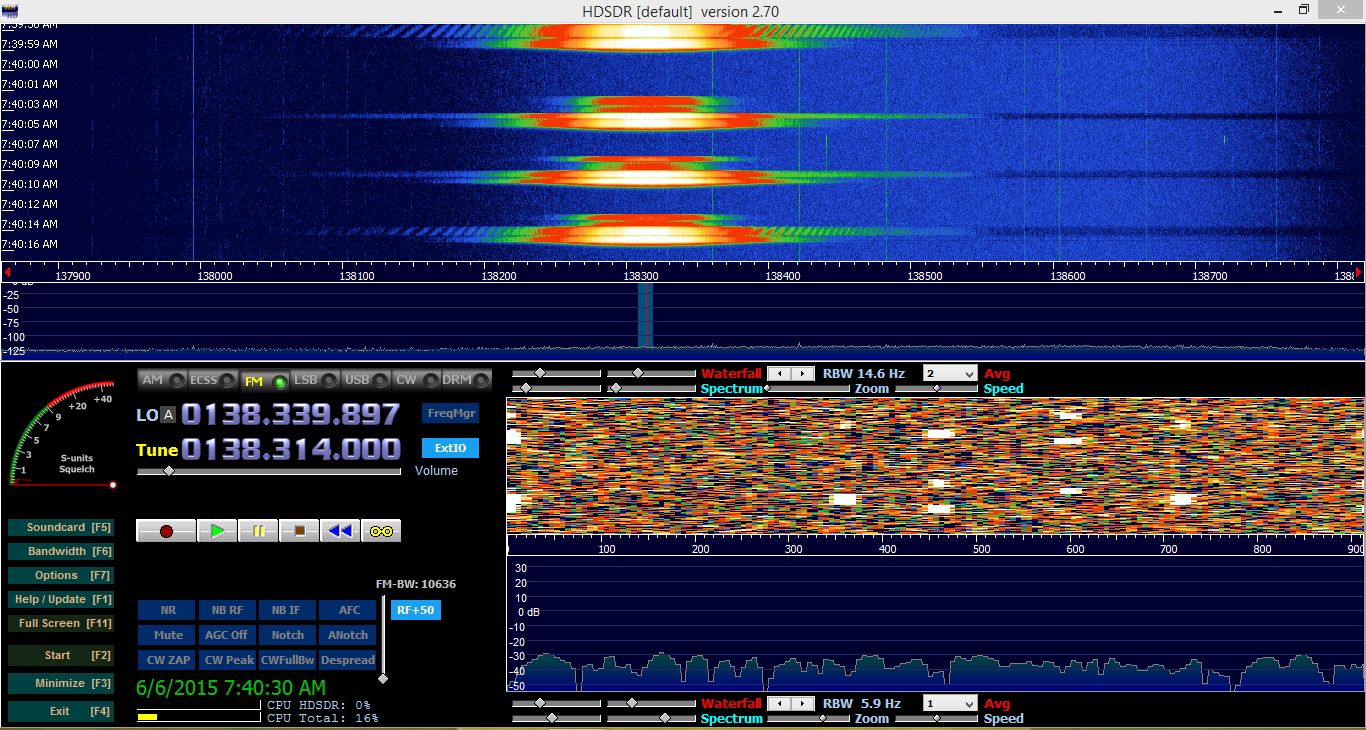Click the Minimize [F3] button
This screenshot has width=1366, height=730.
tap(60, 683)
